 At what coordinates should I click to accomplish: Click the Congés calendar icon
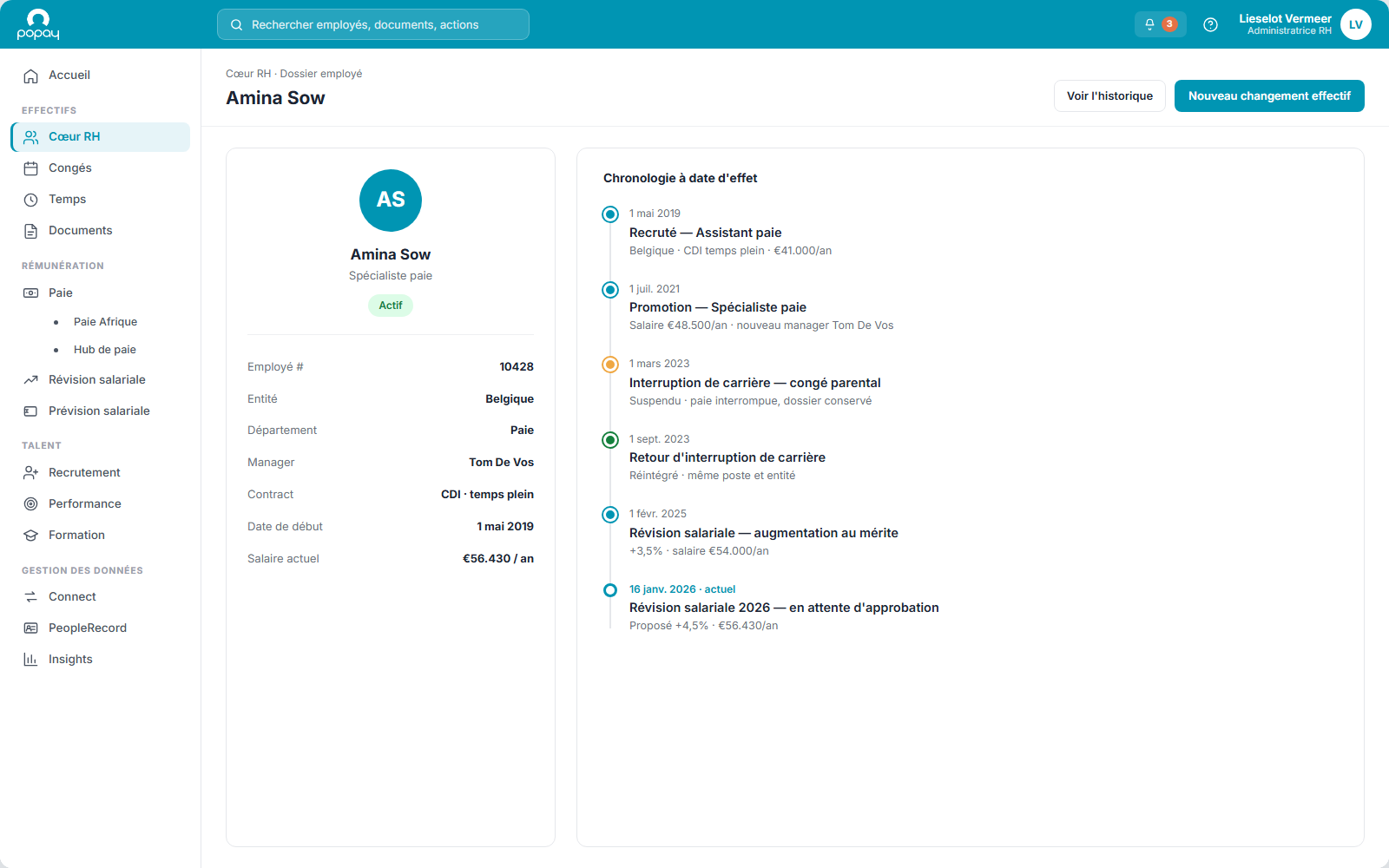tap(31, 168)
